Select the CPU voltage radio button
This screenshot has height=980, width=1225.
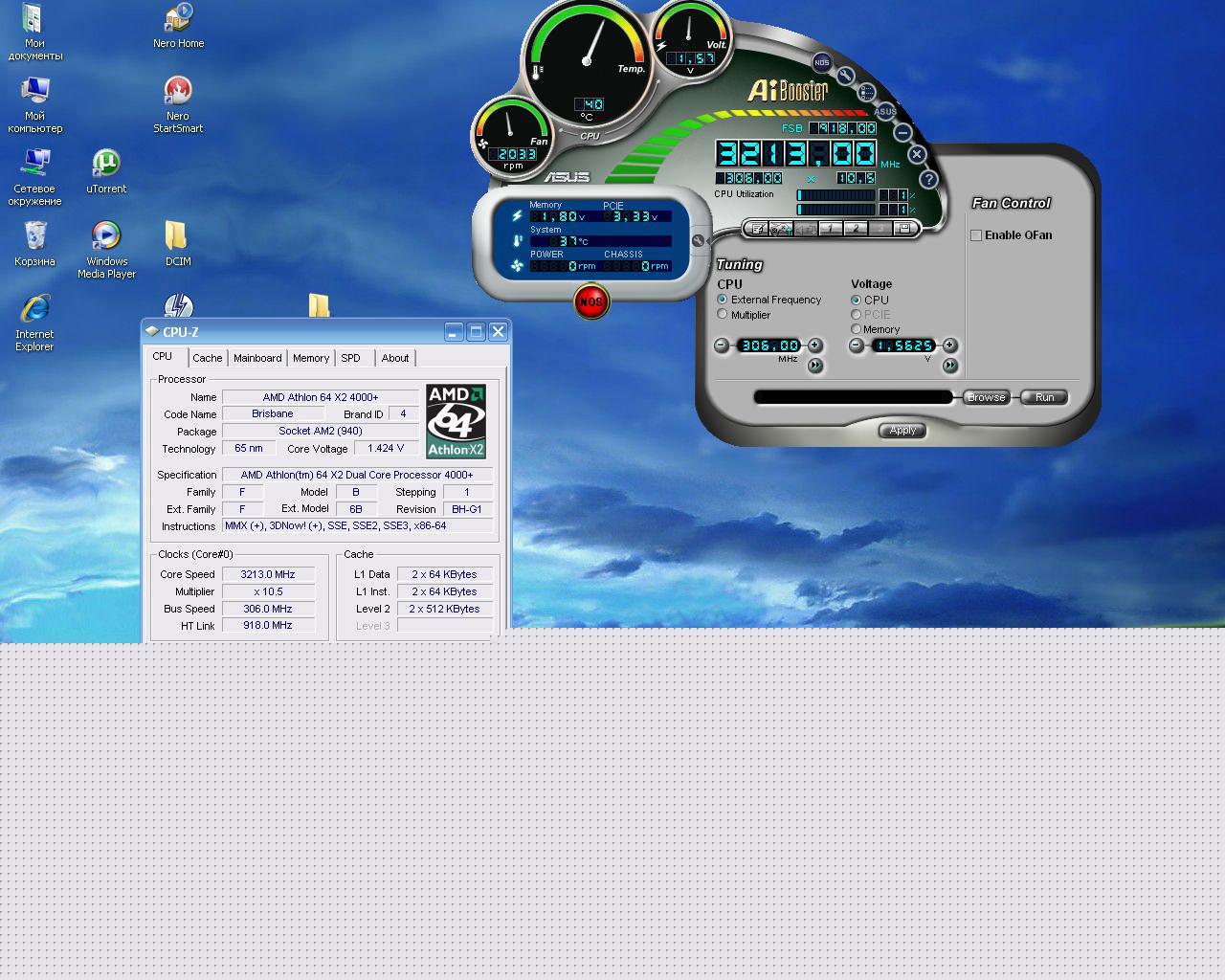[857, 300]
